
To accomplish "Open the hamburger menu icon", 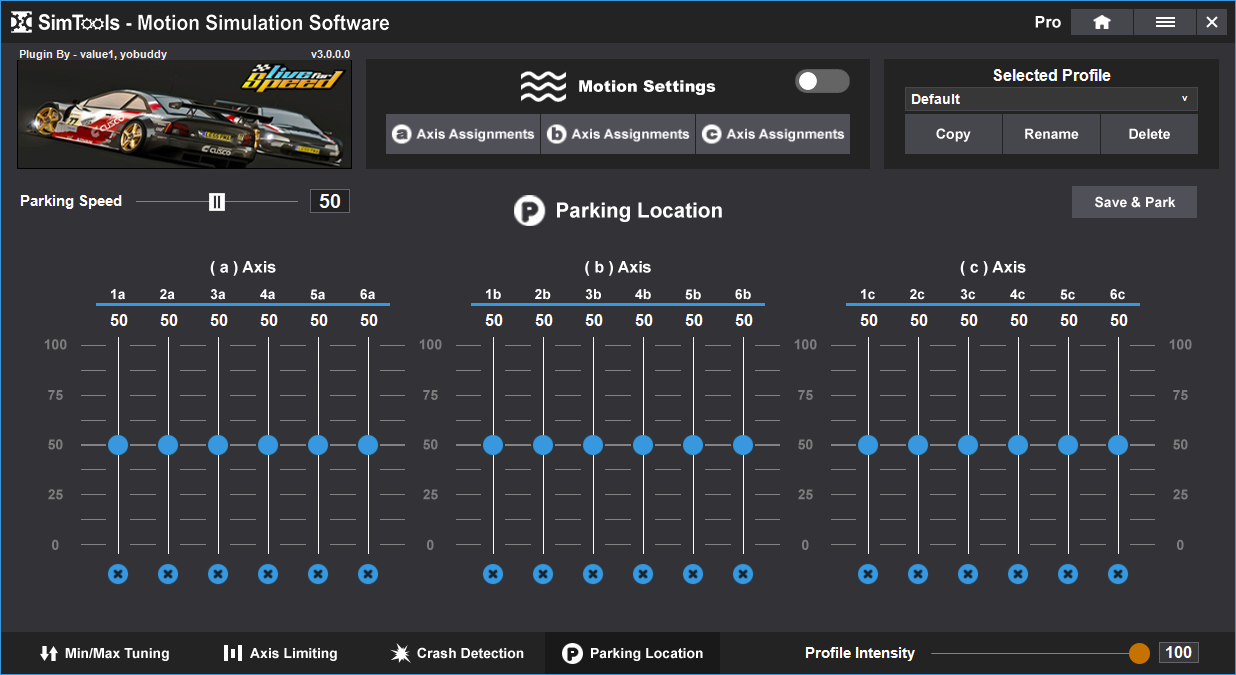I will 1165,22.
